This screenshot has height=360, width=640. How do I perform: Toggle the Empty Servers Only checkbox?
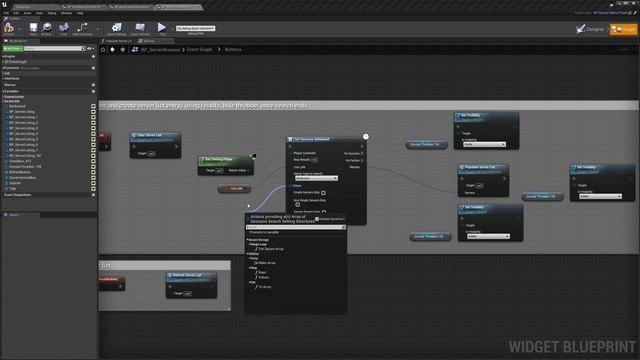(323, 193)
